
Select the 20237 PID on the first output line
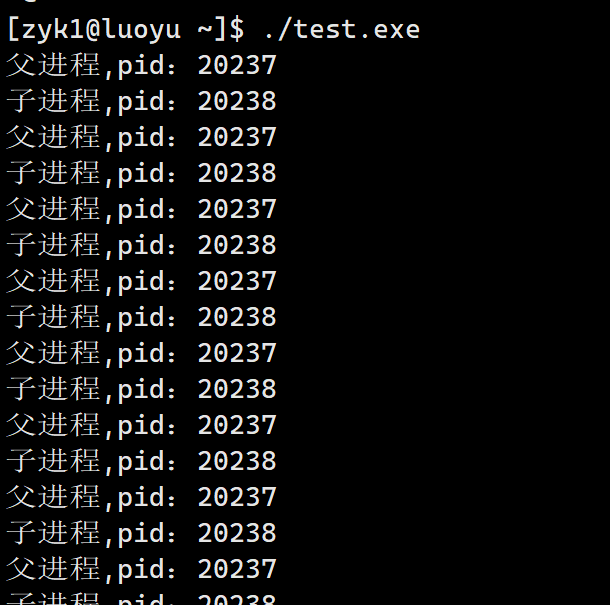click(x=237, y=65)
